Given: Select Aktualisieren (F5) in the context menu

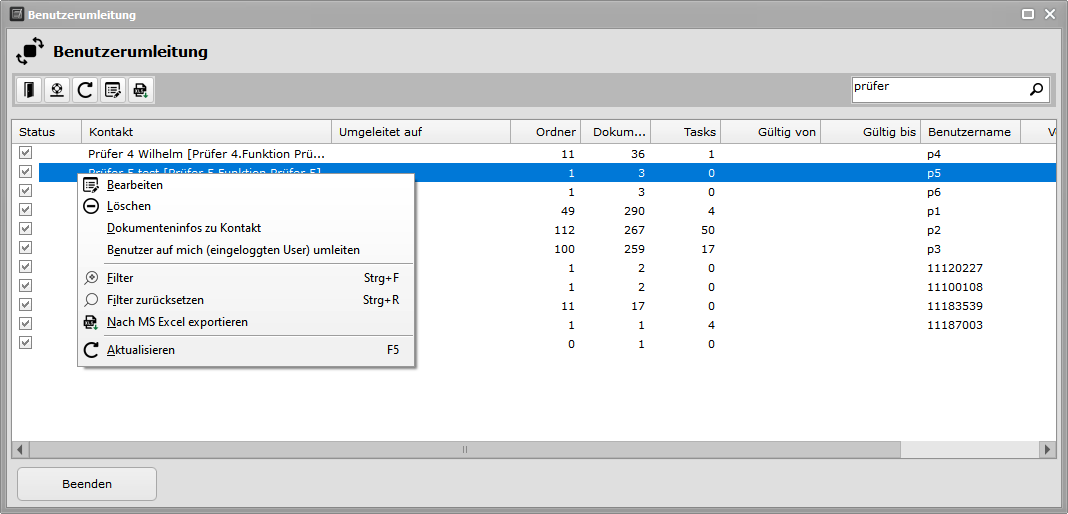Looking at the screenshot, I should pos(247,351).
